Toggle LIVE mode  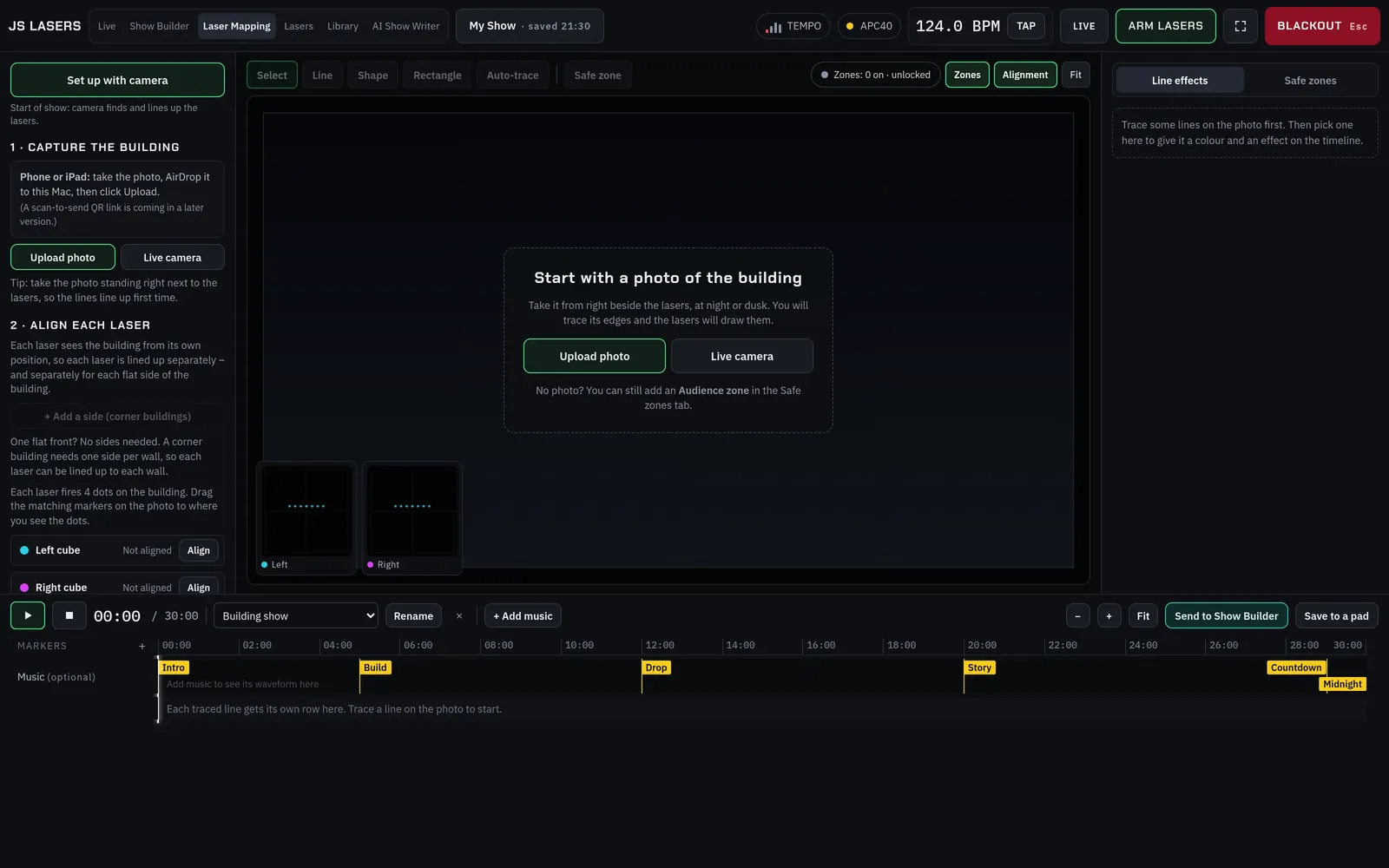[x=1084, y=26]
